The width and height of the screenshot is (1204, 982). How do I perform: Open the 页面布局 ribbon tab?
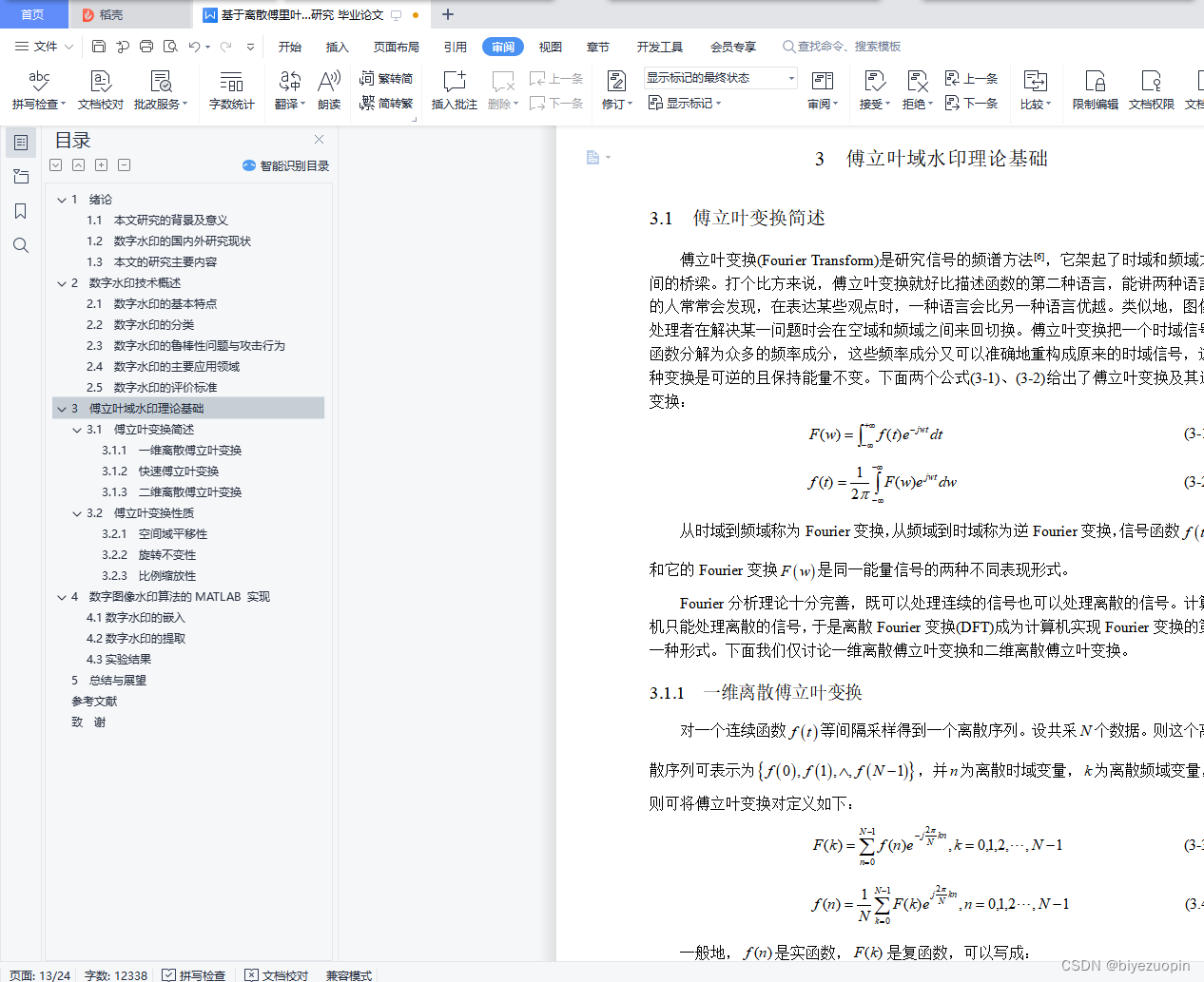[397, 47]
